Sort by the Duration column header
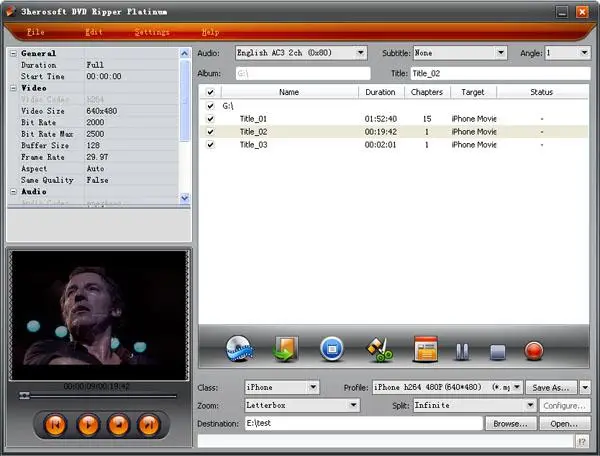The width and height of the screenshot is (600, 456). click(381, 92)
